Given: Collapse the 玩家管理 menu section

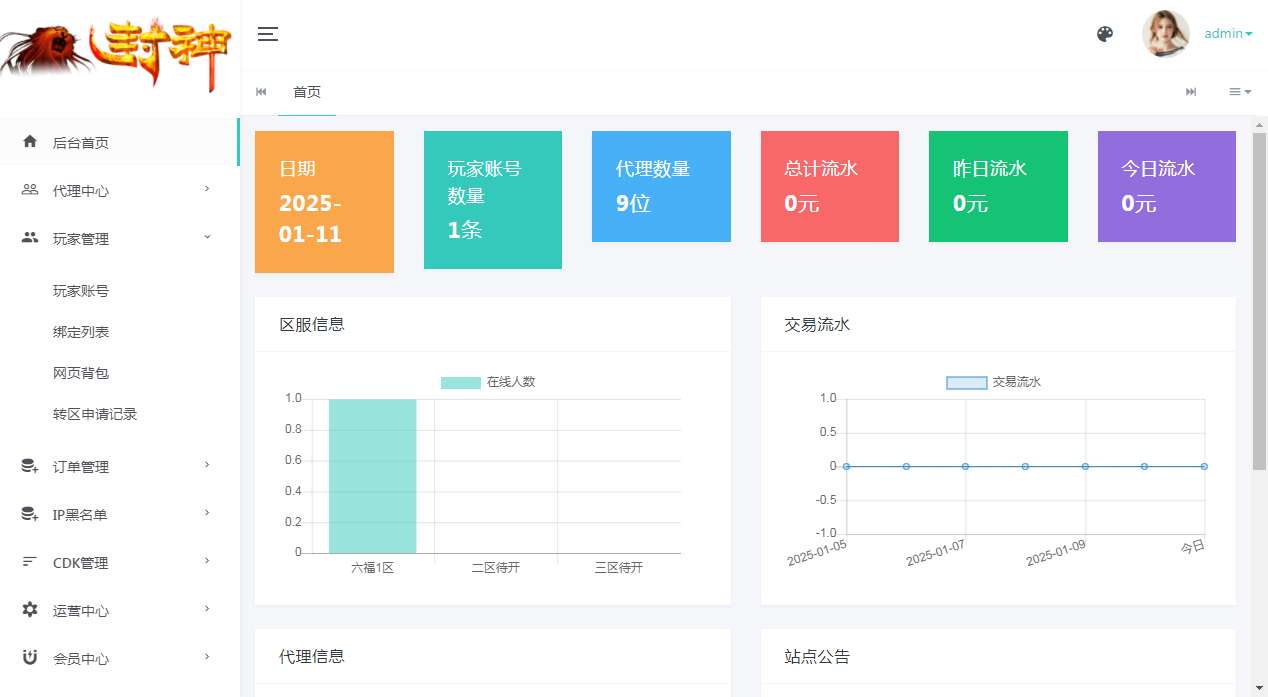Looking at the screenshot, I should 207,238.
